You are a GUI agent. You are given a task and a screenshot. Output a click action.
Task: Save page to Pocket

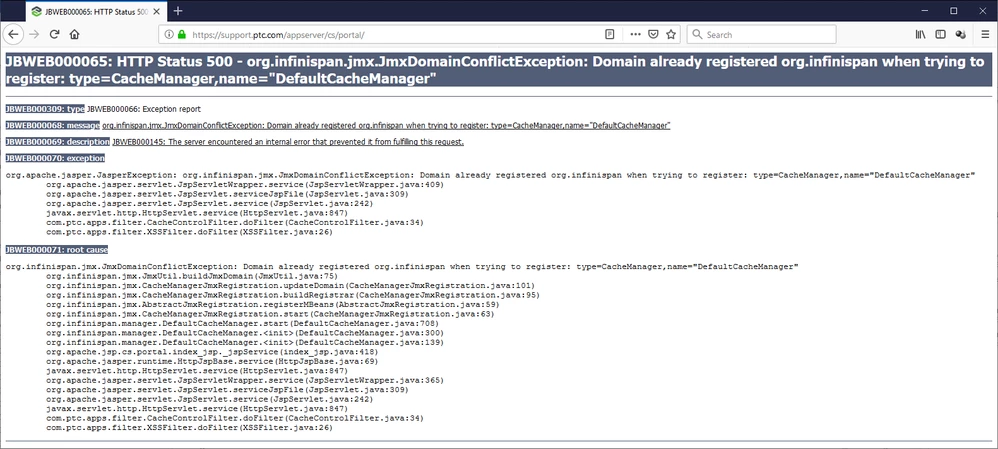point(653,34)
